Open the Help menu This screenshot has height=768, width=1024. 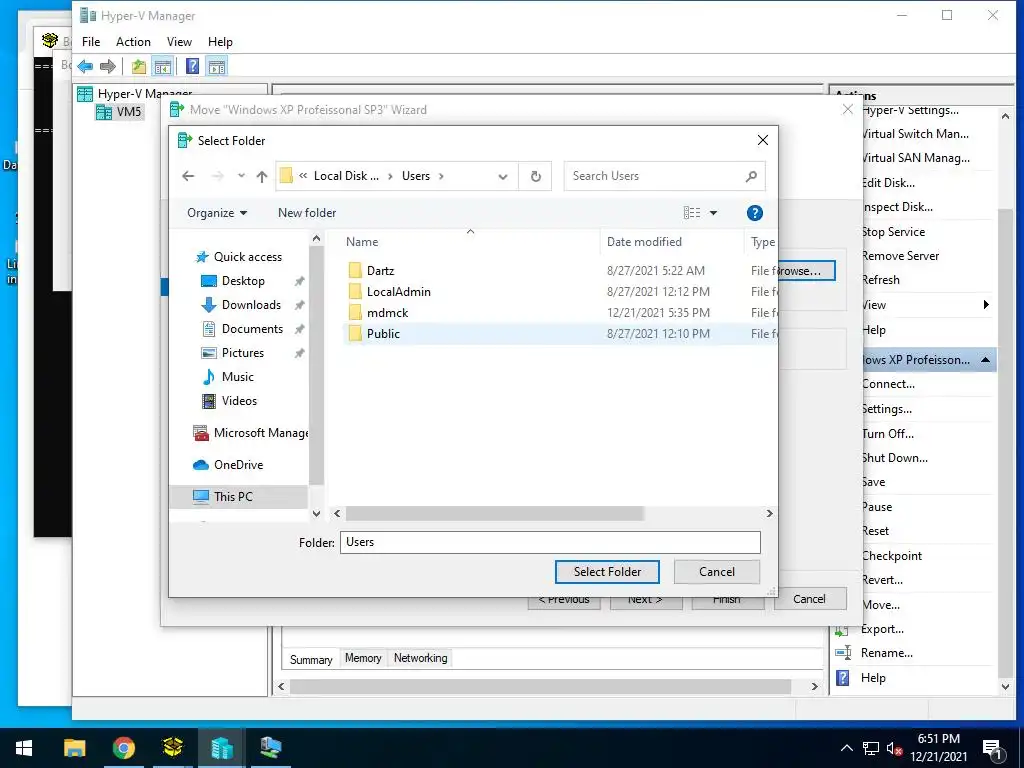[x=220, y=42]
